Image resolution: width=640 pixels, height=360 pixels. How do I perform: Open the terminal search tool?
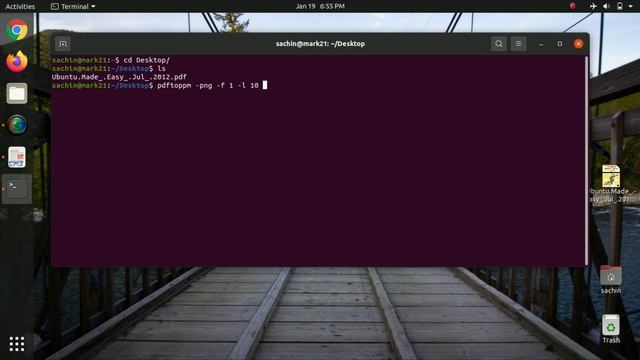pyautogui.click(x=499, y=44)
